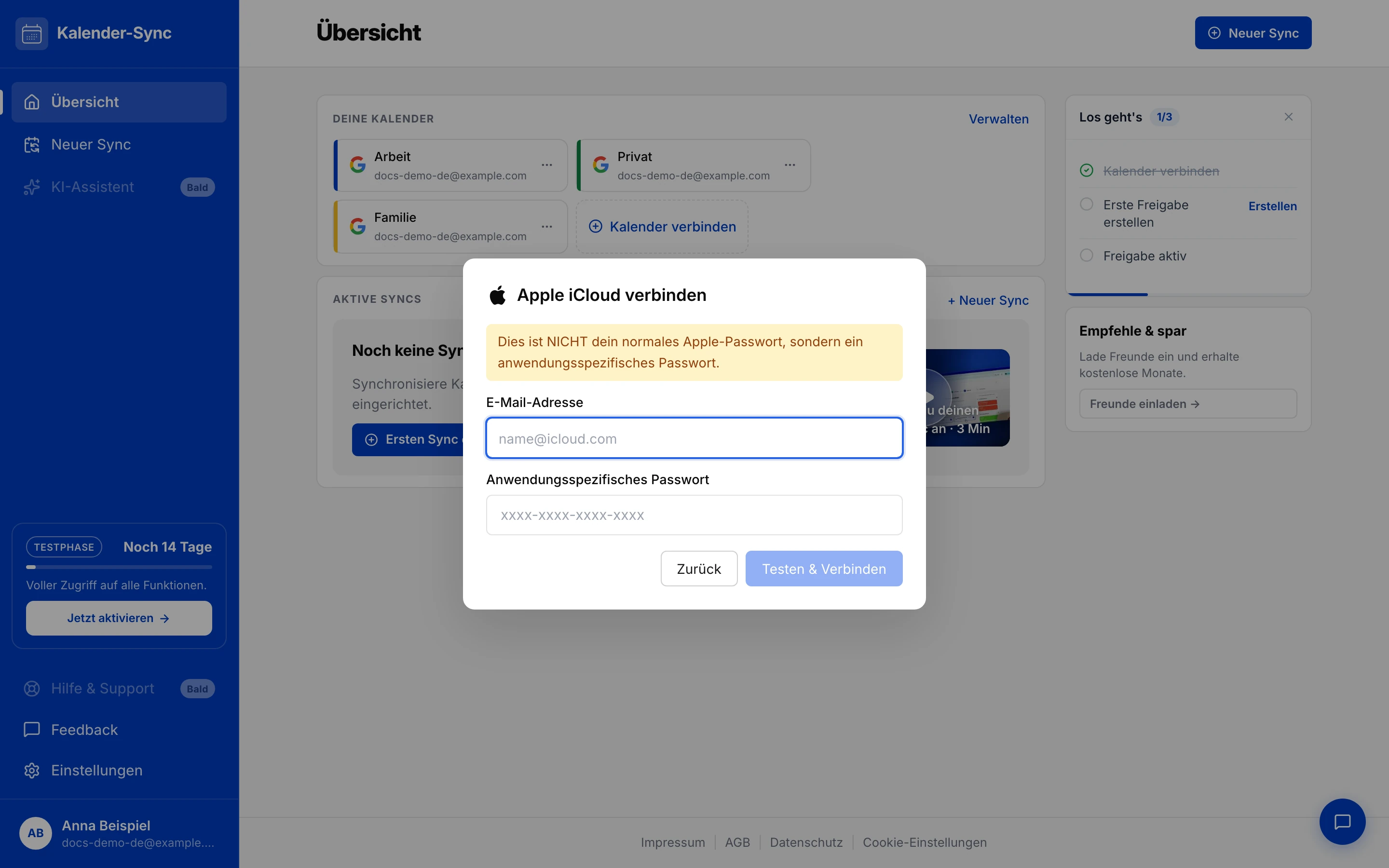Click the Zurück button

point(699,569)
